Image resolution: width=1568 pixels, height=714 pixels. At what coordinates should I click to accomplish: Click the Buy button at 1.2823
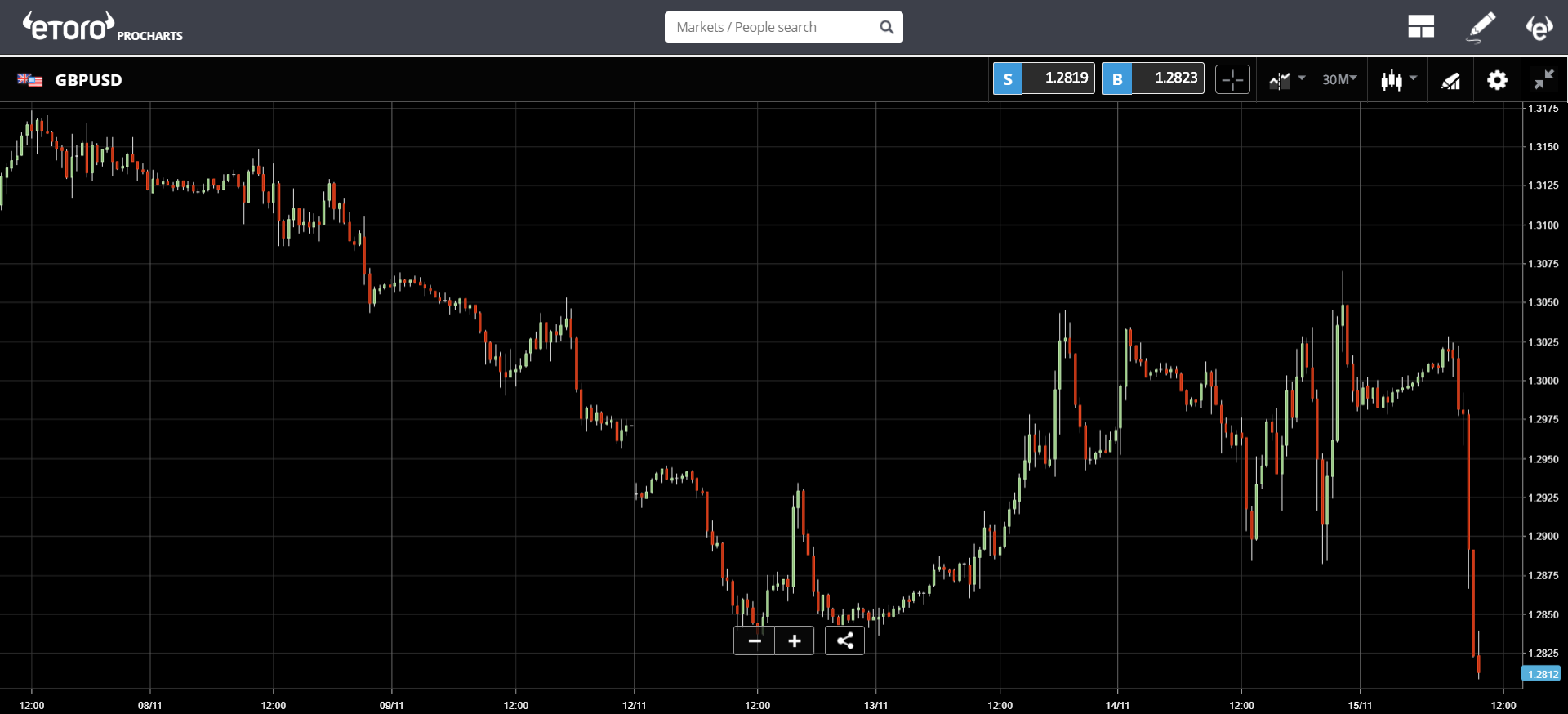[1153, 78]
